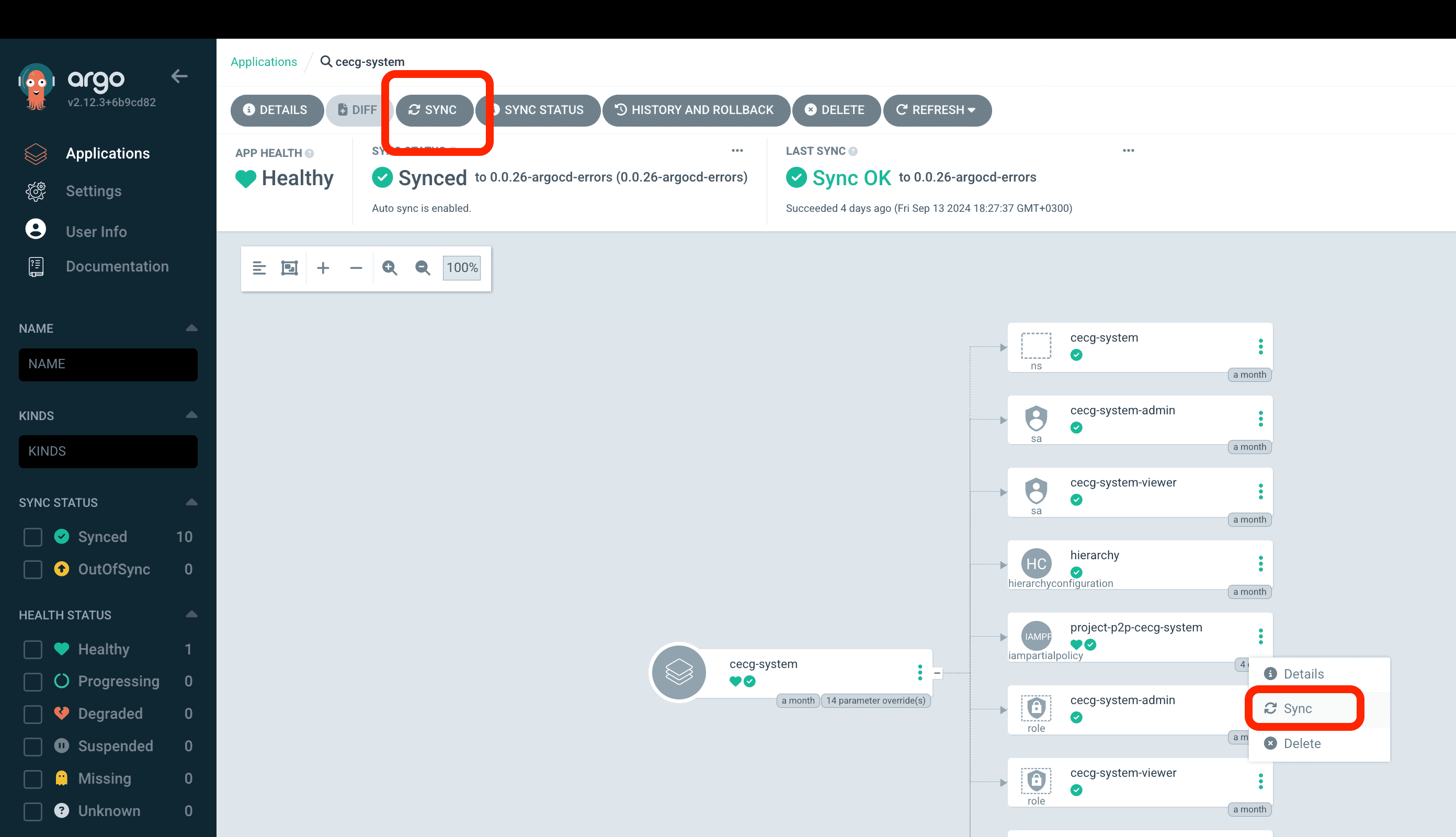The height and width of the screenshot is (837, 1456).
Task: Tick the Degraded health checkbox
Action: coord(33,714)
